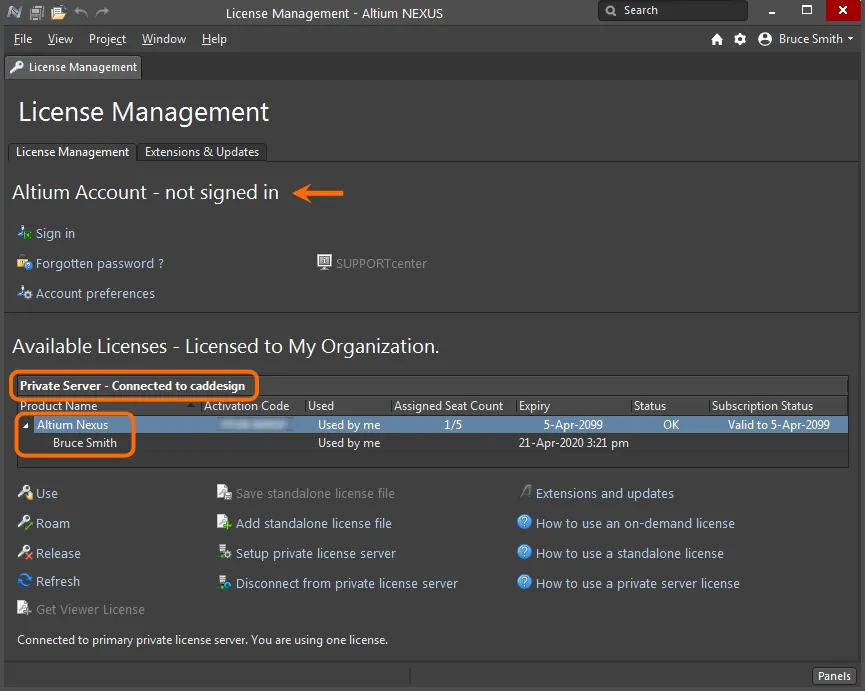This screenshot has width=865, height=691.
Task: Click the Refresh link
Action: pyautogui.click(x=57, y=581)
